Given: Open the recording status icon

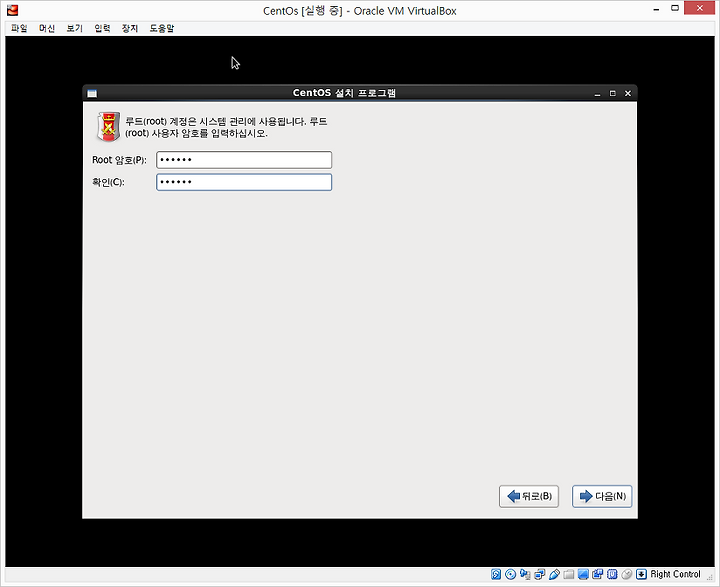Looking at the screenshot, I should coord(597,574).
